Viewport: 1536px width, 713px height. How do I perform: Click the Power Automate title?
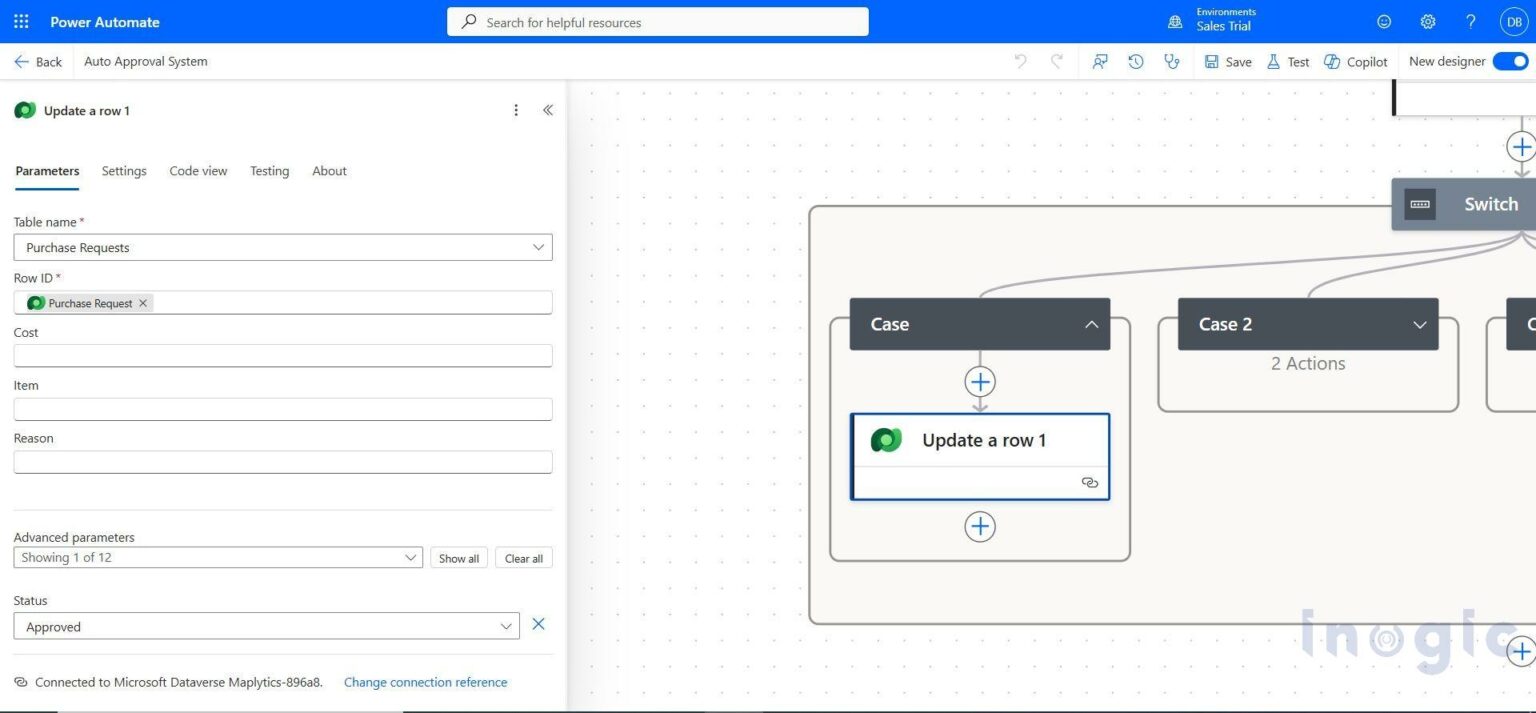(105, 22)
